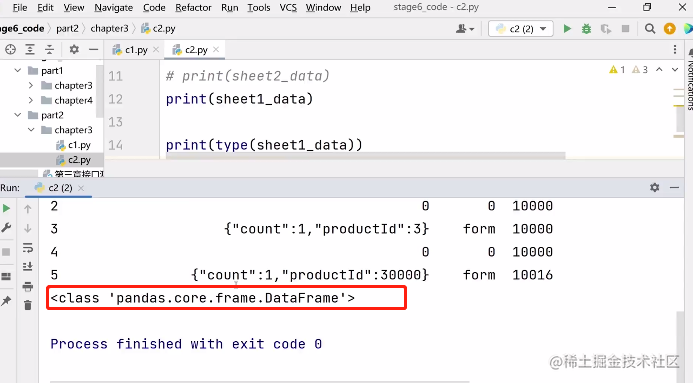Viewport: 693px width, 383px height.
Task: Click the weak warnings indicator showing 3
Action: click(640, 69)
